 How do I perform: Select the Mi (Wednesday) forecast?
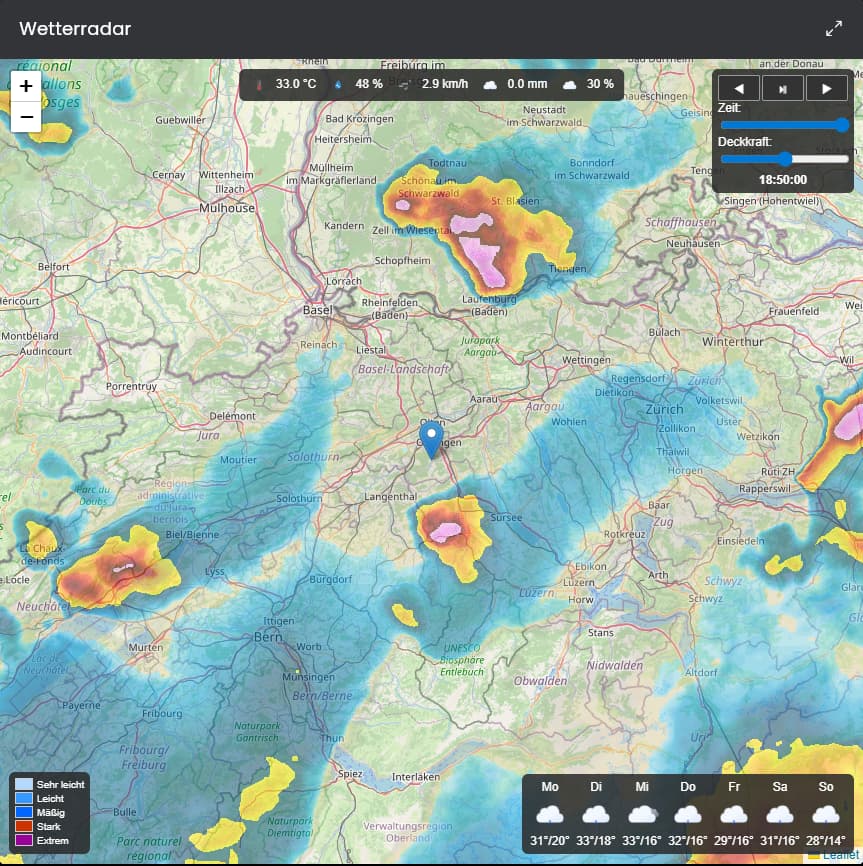point(642,814)
